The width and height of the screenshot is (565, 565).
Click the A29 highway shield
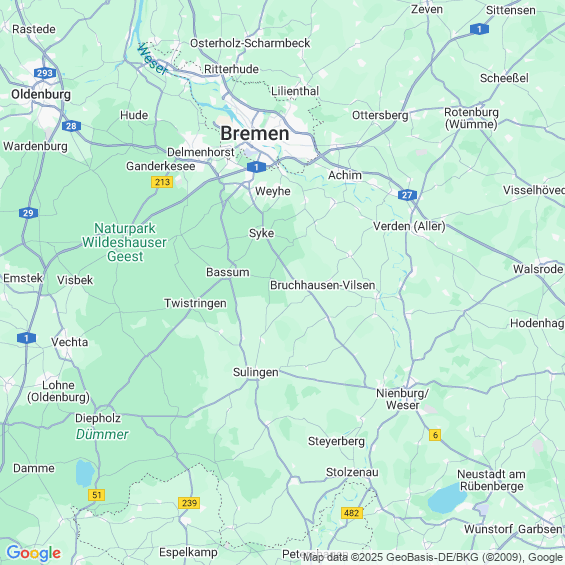tap(28, 213)
